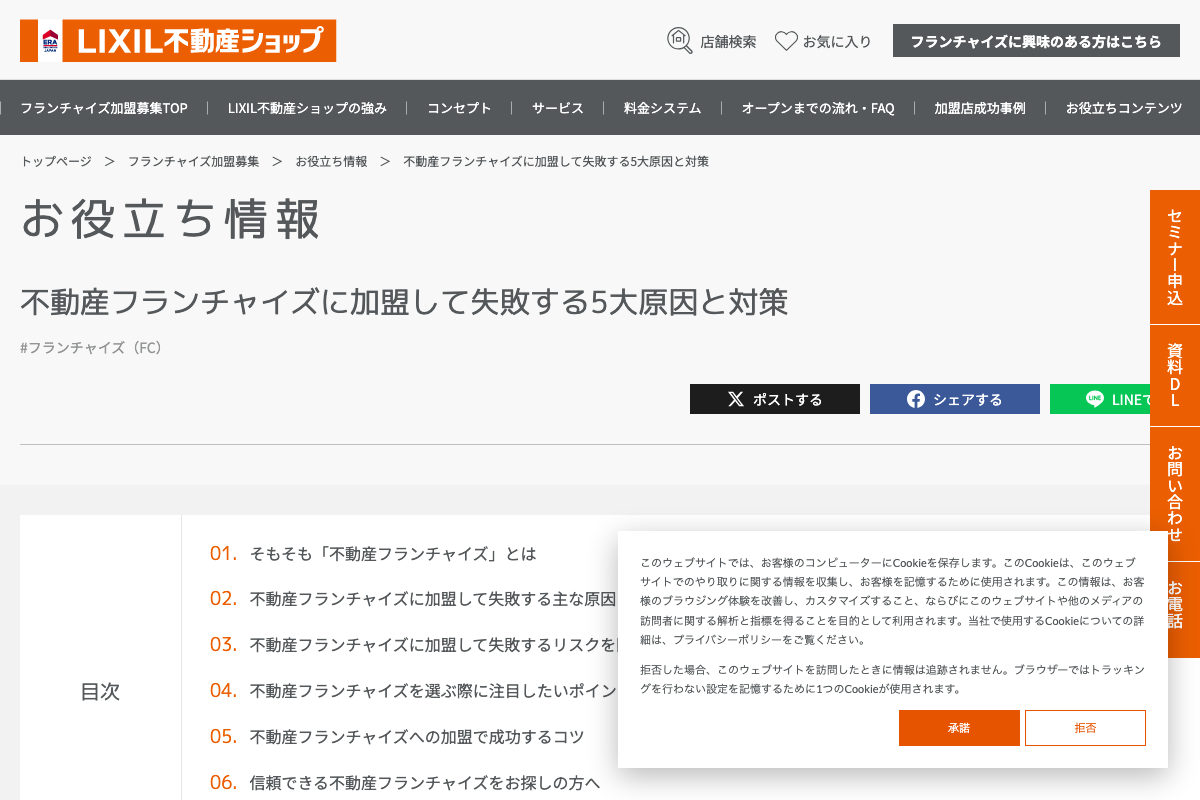Go to フランチャイズ加盟募集 breadcrumb

click(x=193, y=161)
